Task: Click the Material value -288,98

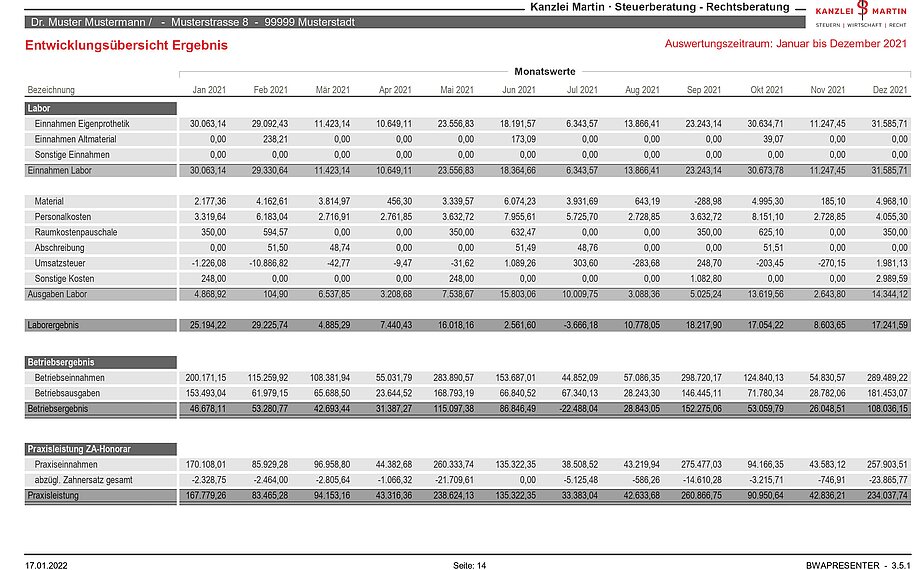Action: coord(708,201)
